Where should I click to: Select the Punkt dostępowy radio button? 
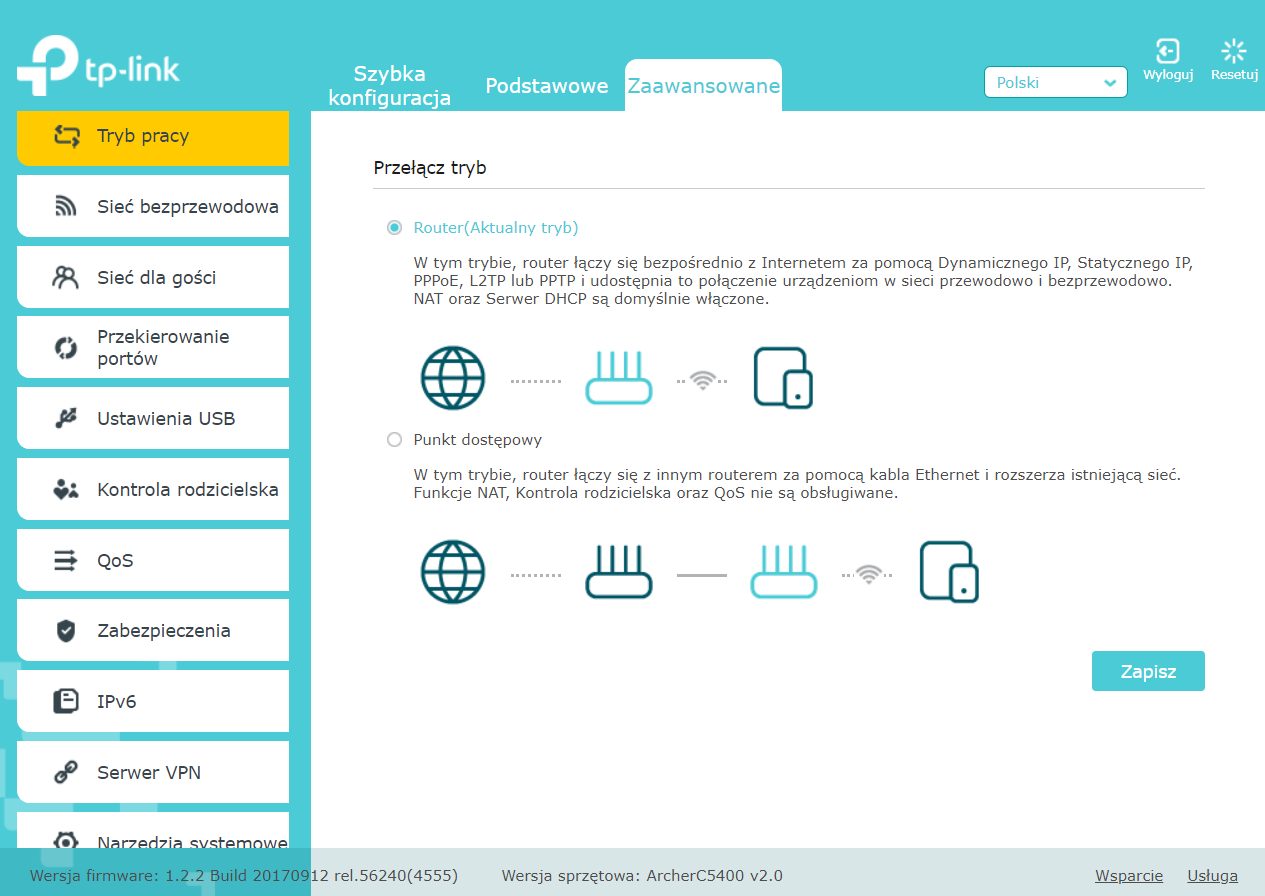(394, 440)
